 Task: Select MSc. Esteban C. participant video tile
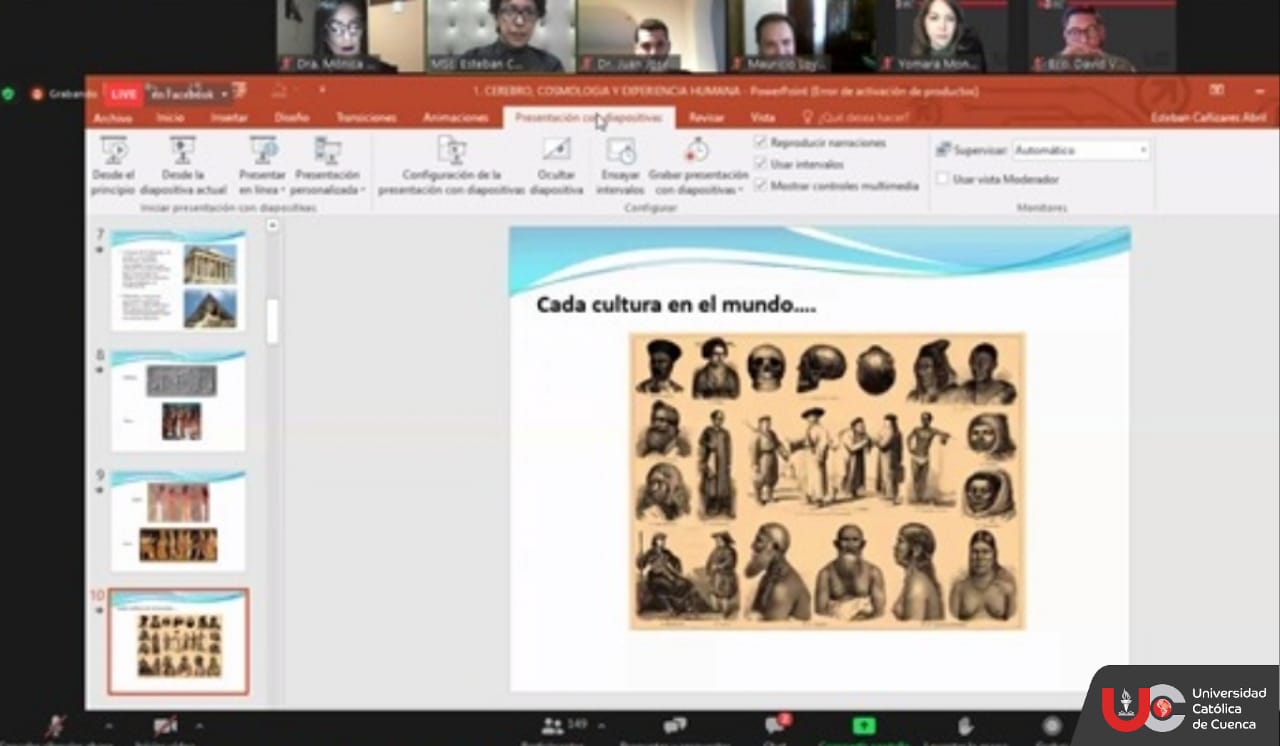point(501,36)
